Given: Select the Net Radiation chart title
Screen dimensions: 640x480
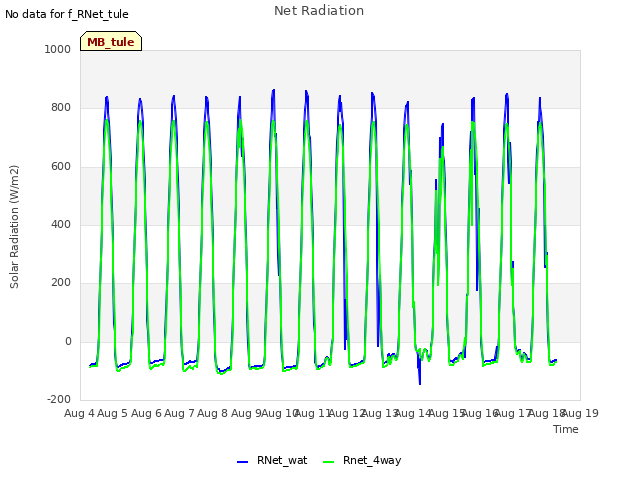Looking at the screenshot, I should click(319, 11).
